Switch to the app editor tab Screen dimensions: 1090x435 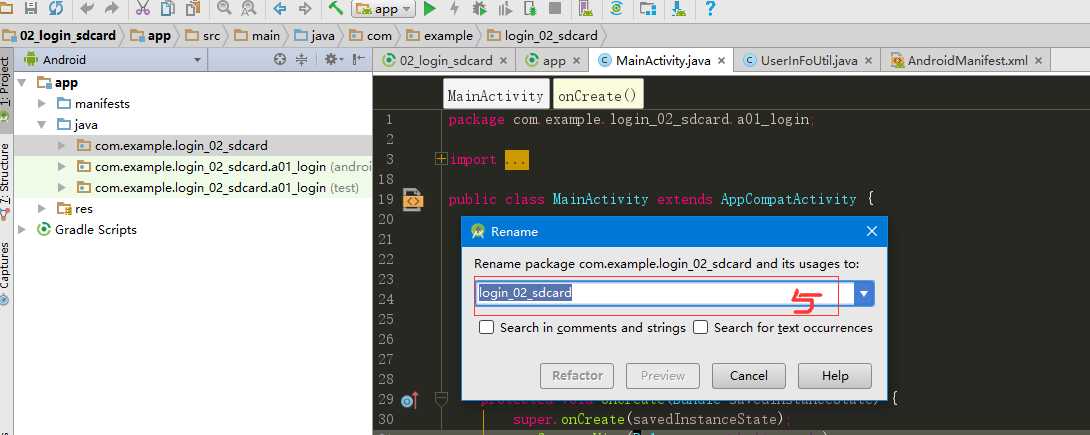click(x=554, y=60)
